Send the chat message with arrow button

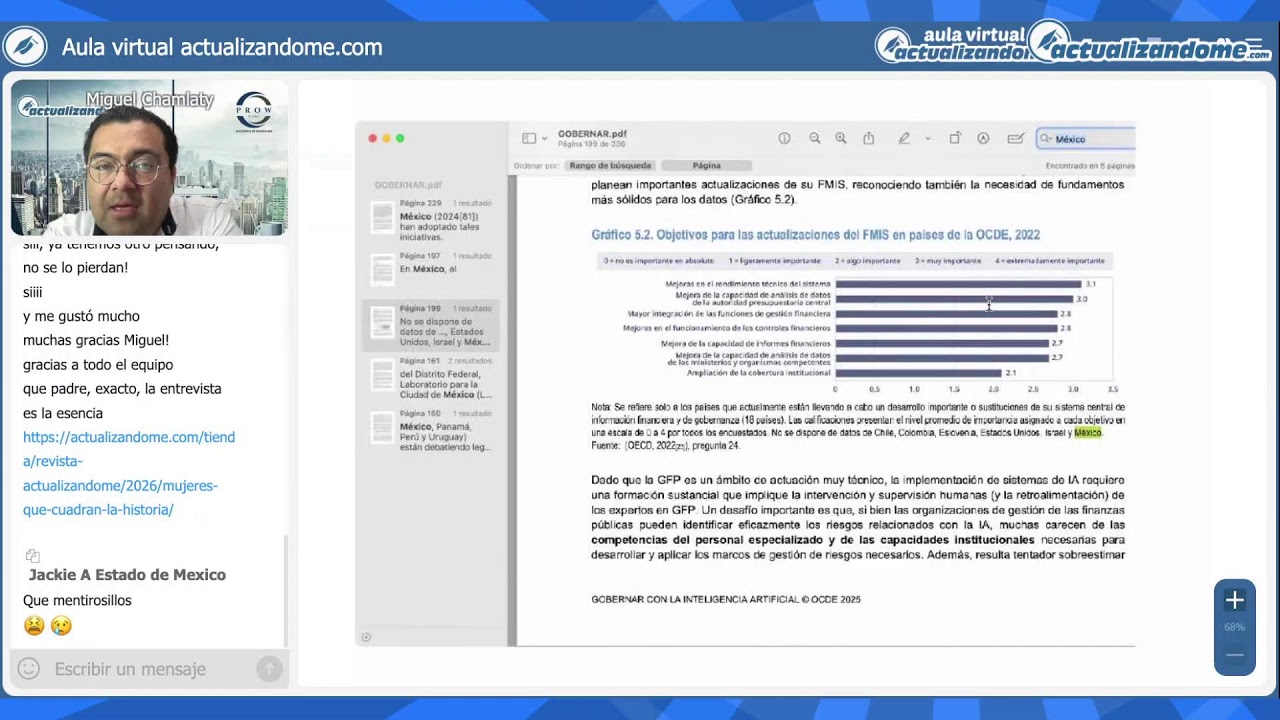point(269,669)
